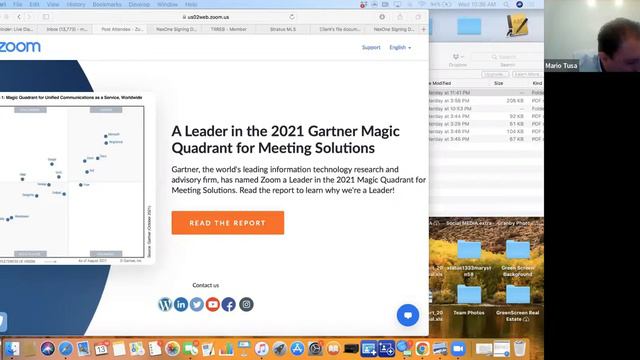Open the English language dropdown
Viewport: 640px width, 360px height.
[x=400, y=47]
